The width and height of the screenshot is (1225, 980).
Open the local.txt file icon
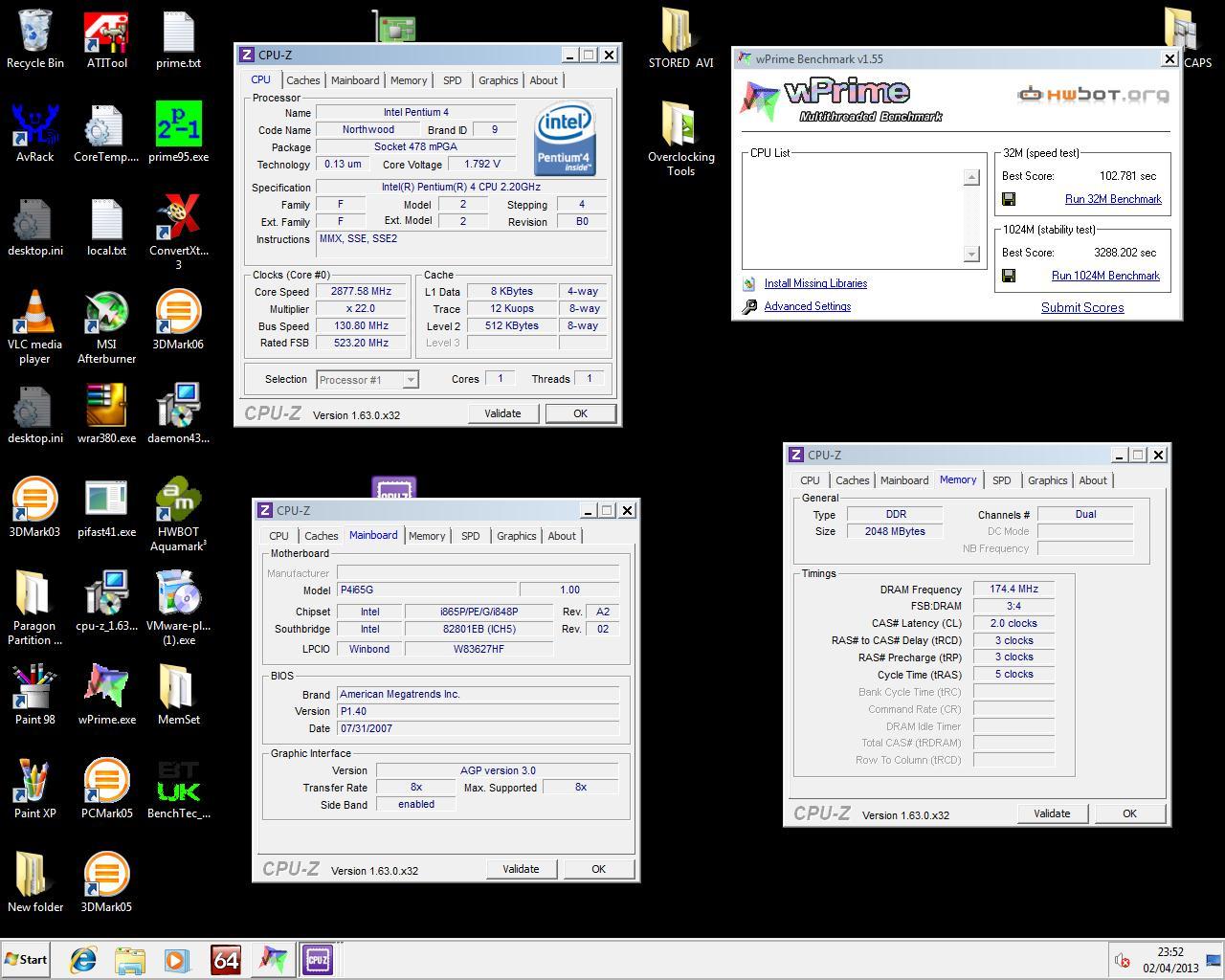point(106,227)
